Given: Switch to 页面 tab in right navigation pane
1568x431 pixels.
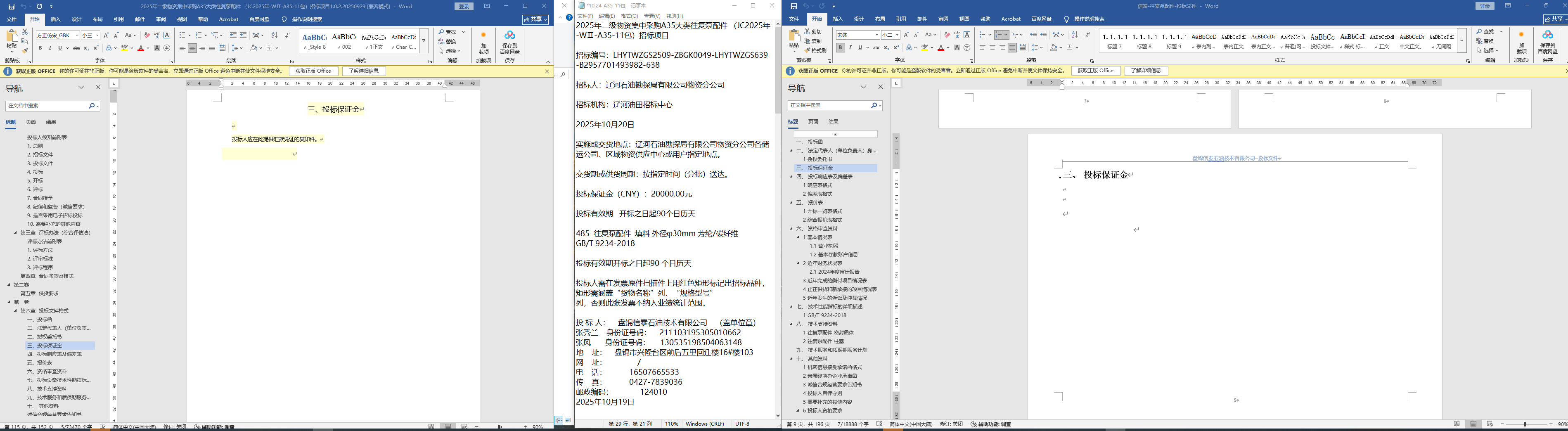Looking at the screenshot, I should pyautogui.click(x=813, y=122).
